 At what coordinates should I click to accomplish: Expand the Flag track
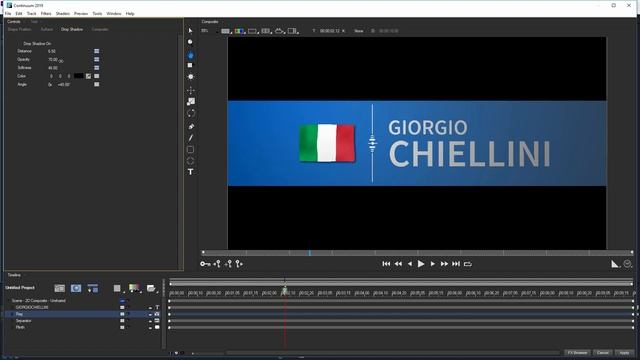click(12, 314)
